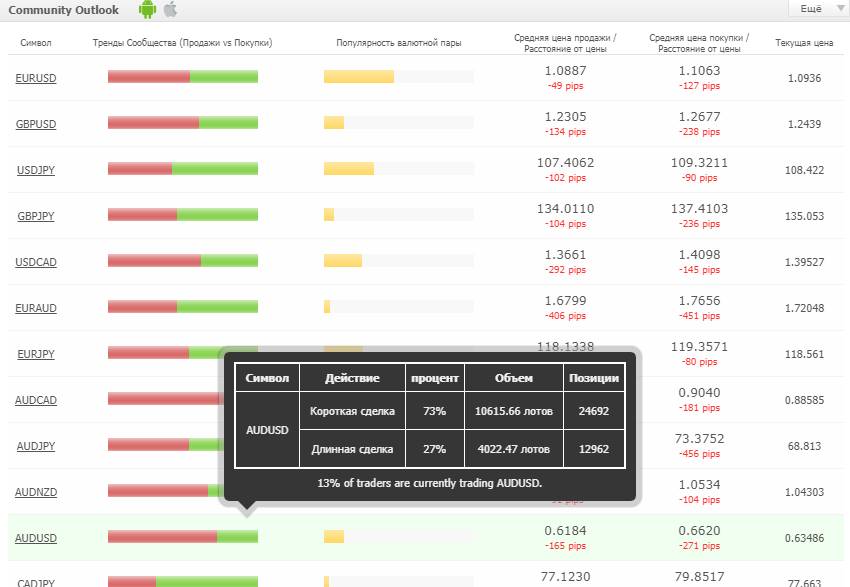This screenshot has height=587, width=850.
Task: Click the Android app icon
Action: [148, 10]
